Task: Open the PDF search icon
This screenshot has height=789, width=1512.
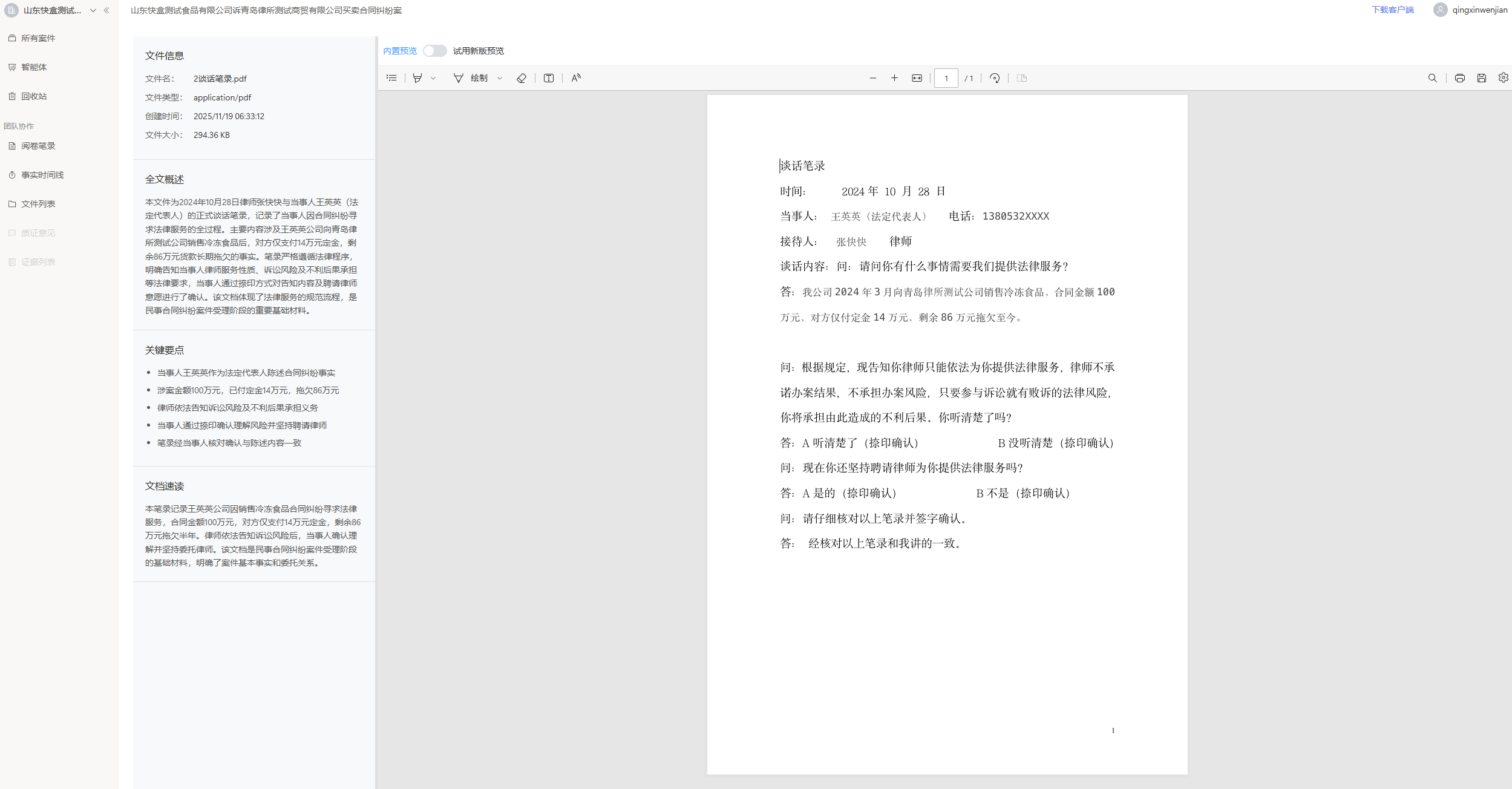Action: tap(1432, 78)
